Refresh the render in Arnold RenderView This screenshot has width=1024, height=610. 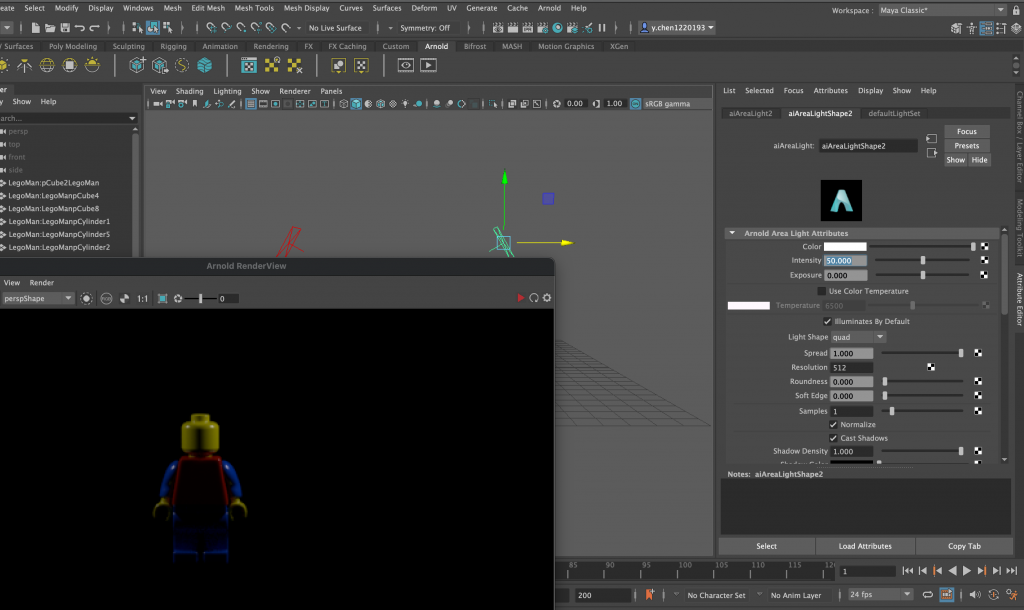pos(534,298)
